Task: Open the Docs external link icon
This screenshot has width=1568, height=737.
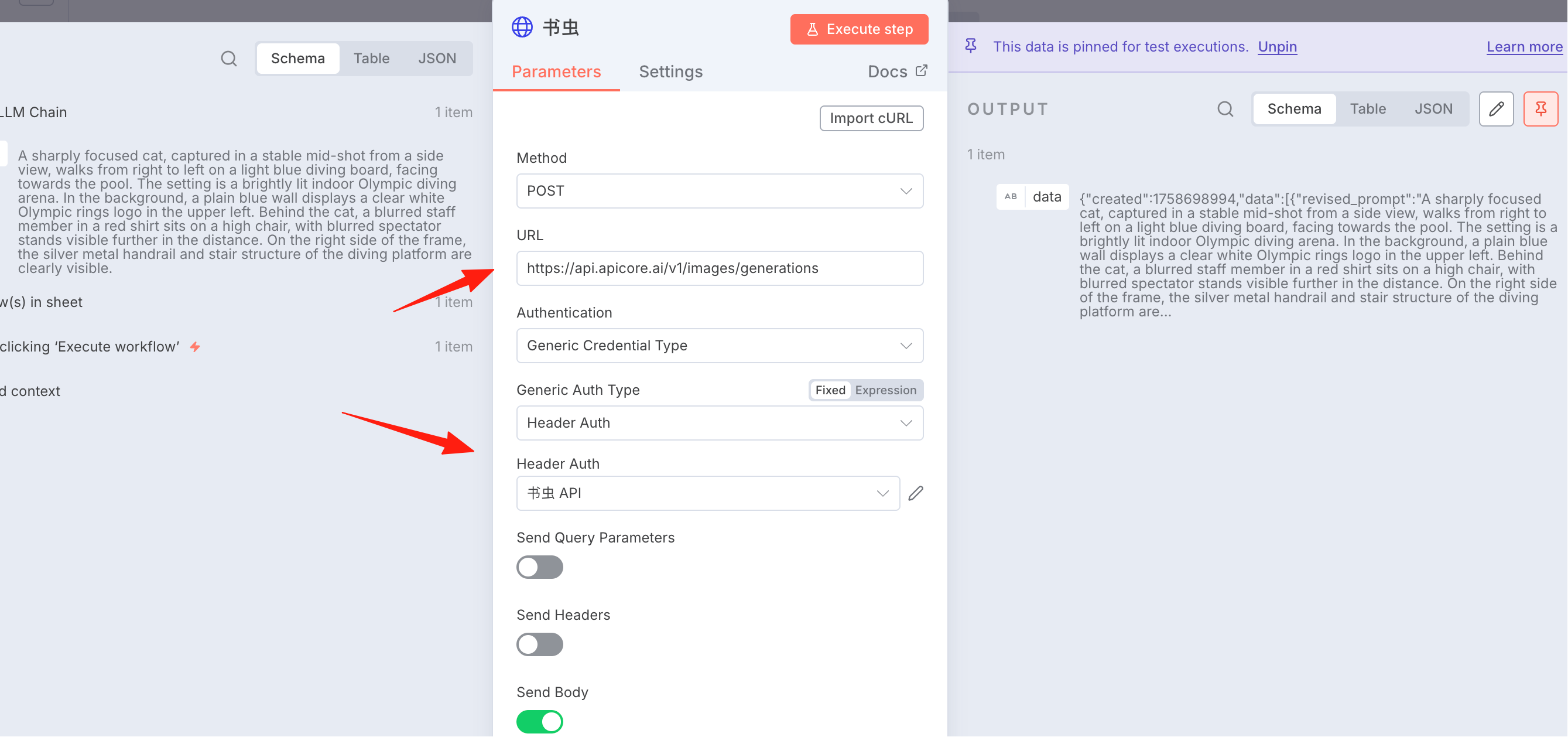Action: pyautogui.click(x=922, y=71)
